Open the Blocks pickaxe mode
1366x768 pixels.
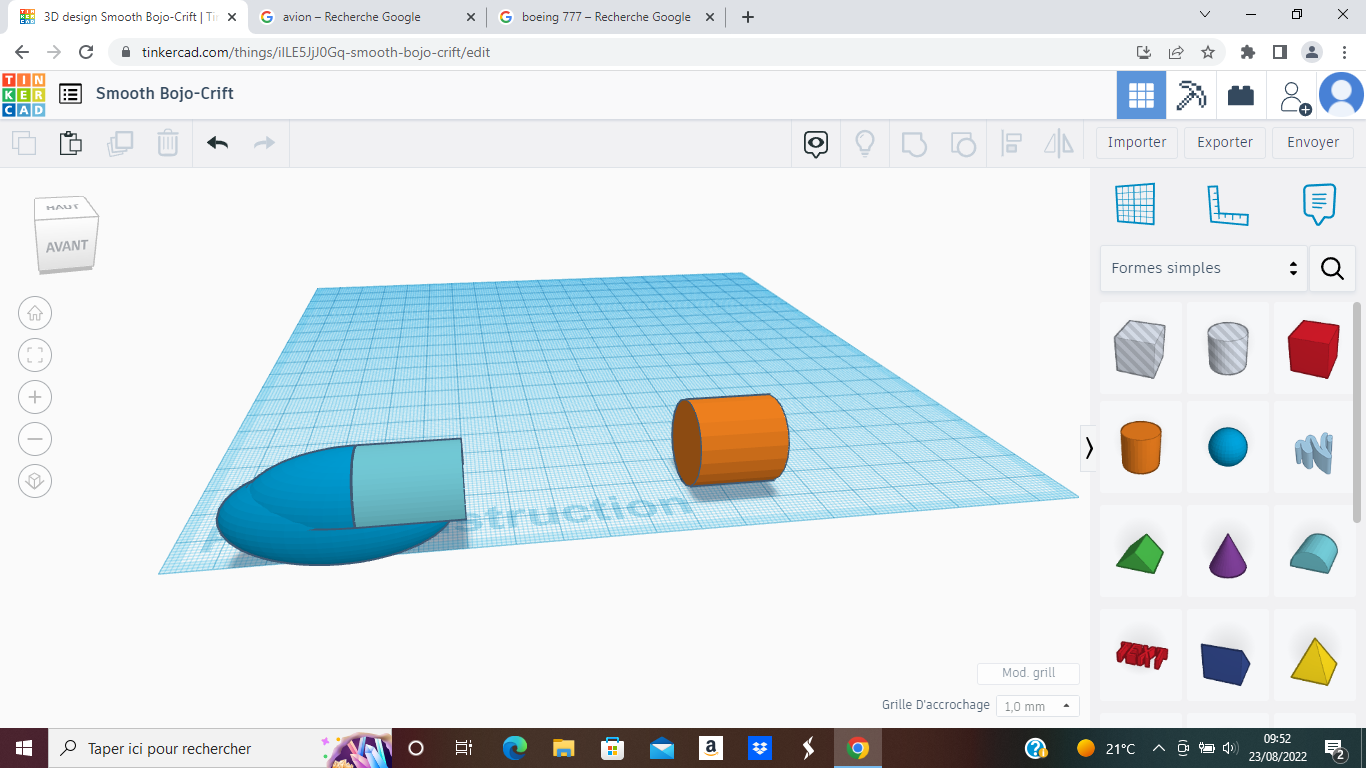[x=1191, y=95]
